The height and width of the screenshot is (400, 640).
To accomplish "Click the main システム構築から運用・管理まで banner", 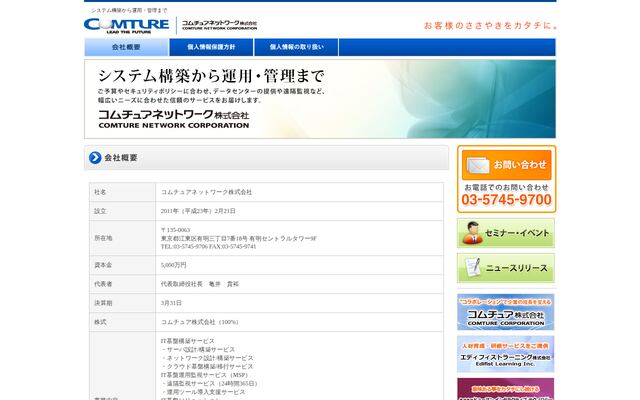I will (x=320, y=99).
